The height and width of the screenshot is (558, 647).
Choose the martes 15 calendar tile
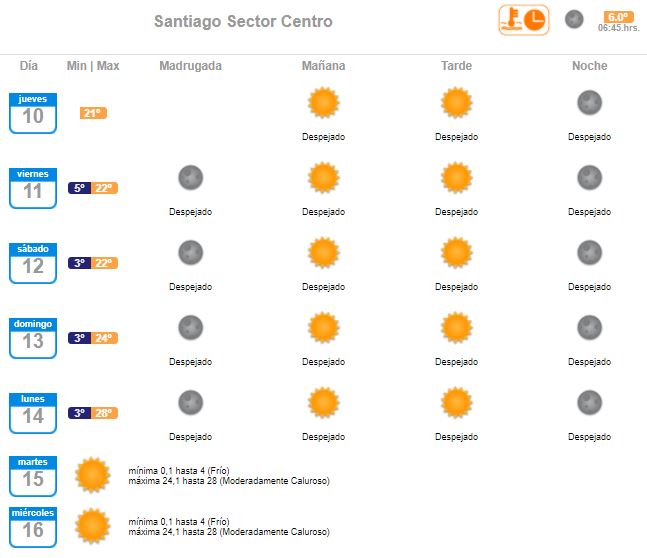33,476
